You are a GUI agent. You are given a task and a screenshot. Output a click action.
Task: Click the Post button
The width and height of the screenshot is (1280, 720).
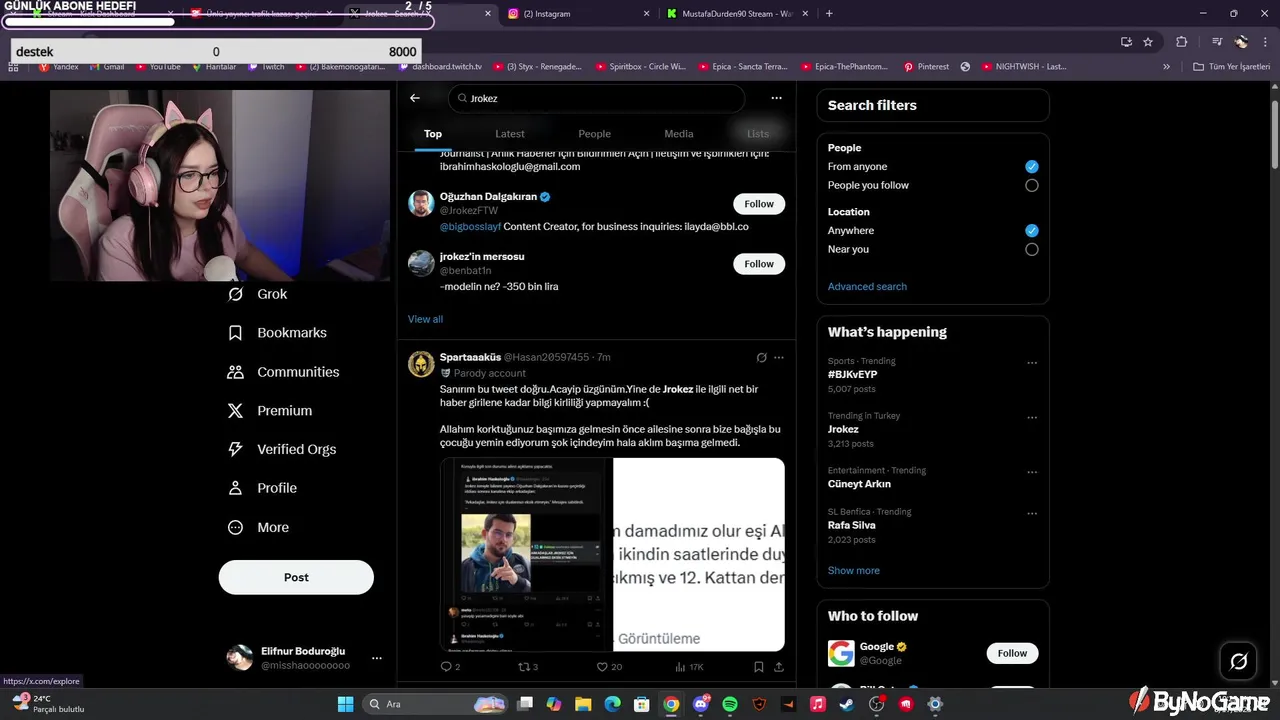tap(296, 577)
